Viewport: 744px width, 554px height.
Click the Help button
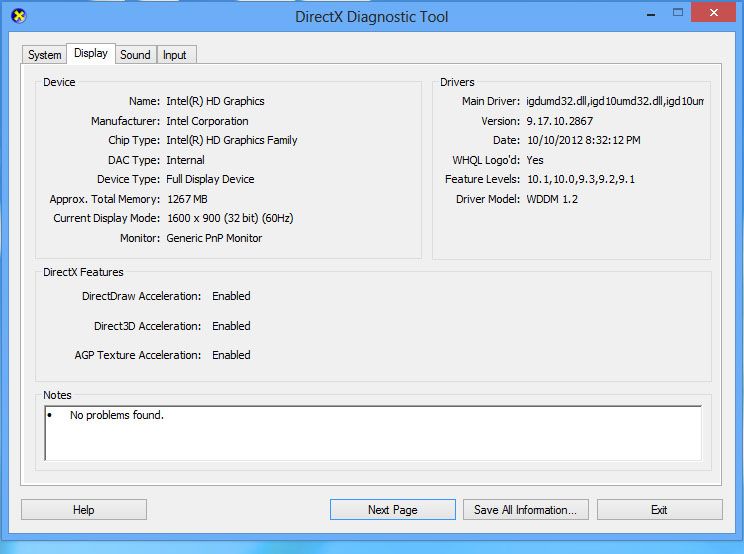click(84, 509)
